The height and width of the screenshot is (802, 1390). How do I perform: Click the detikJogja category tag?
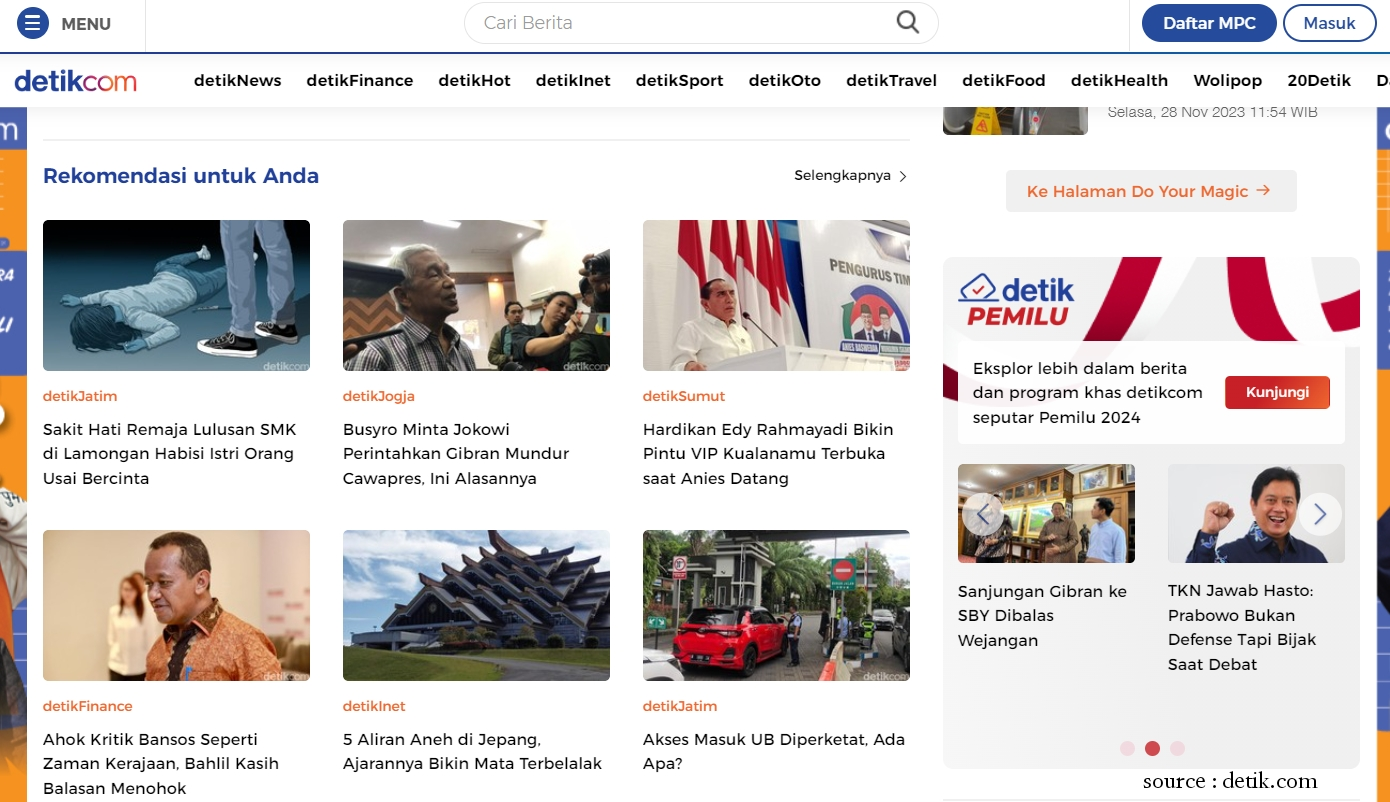tap(379, 396)
